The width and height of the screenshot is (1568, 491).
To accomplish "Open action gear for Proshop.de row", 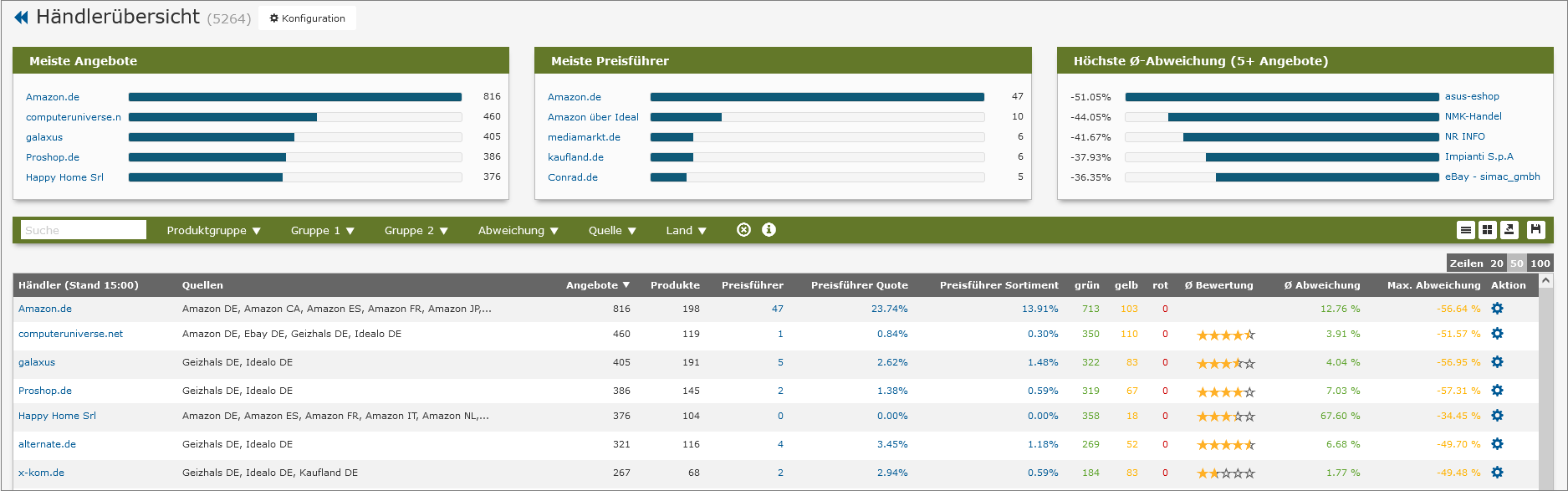I will [x=1497, y=391].
